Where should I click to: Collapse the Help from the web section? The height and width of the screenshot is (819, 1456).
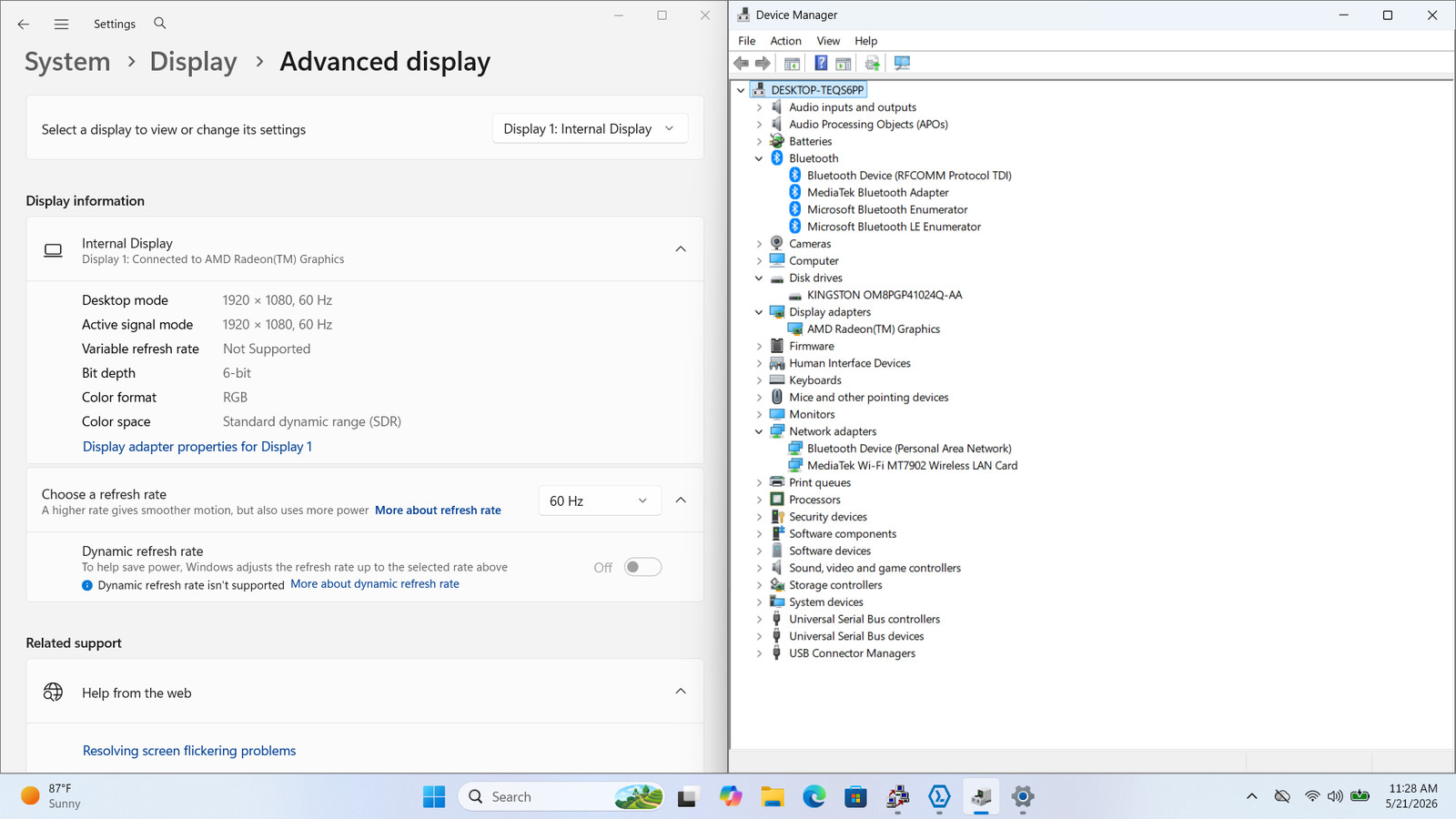[681, 692]
